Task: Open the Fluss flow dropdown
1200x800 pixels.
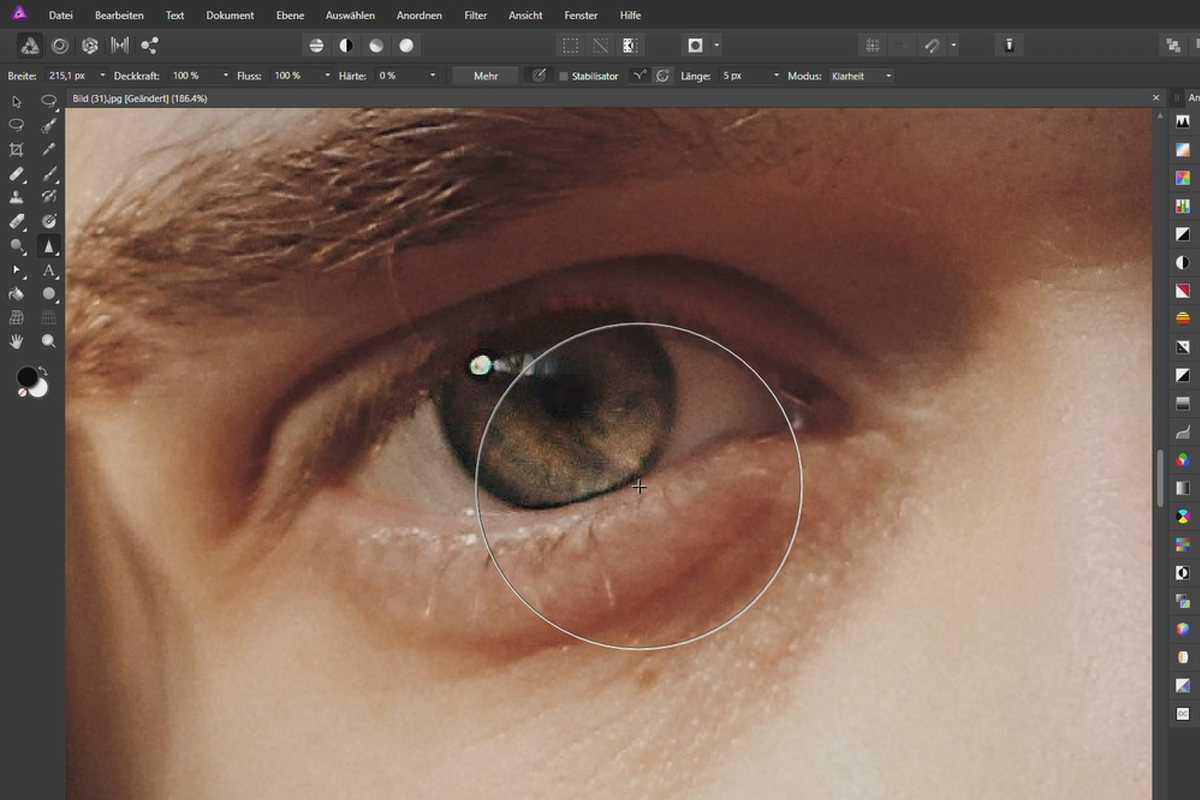Action: pyautogui.click(x=327, y=76)
